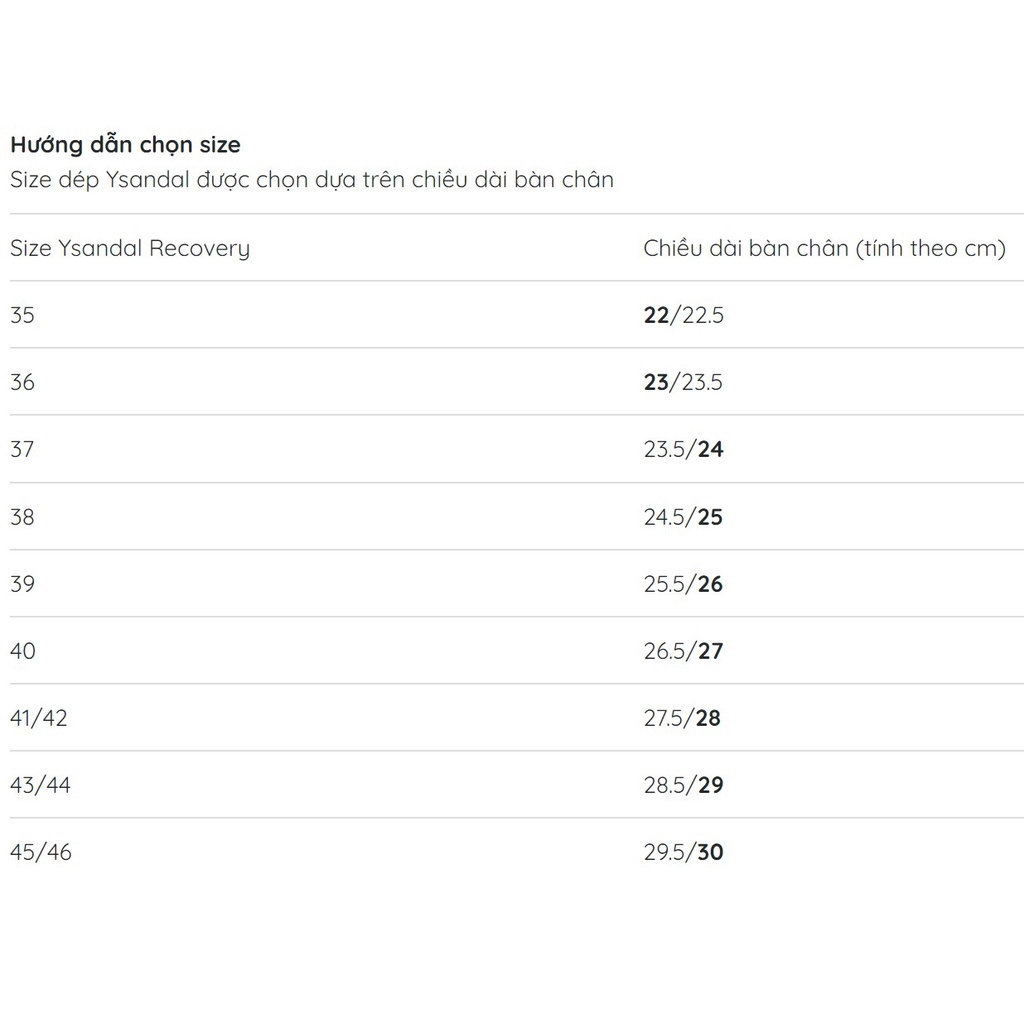Click the 27.5/28 foot length value
This screenshot has width=1024, height=1024.
[683, 718]
